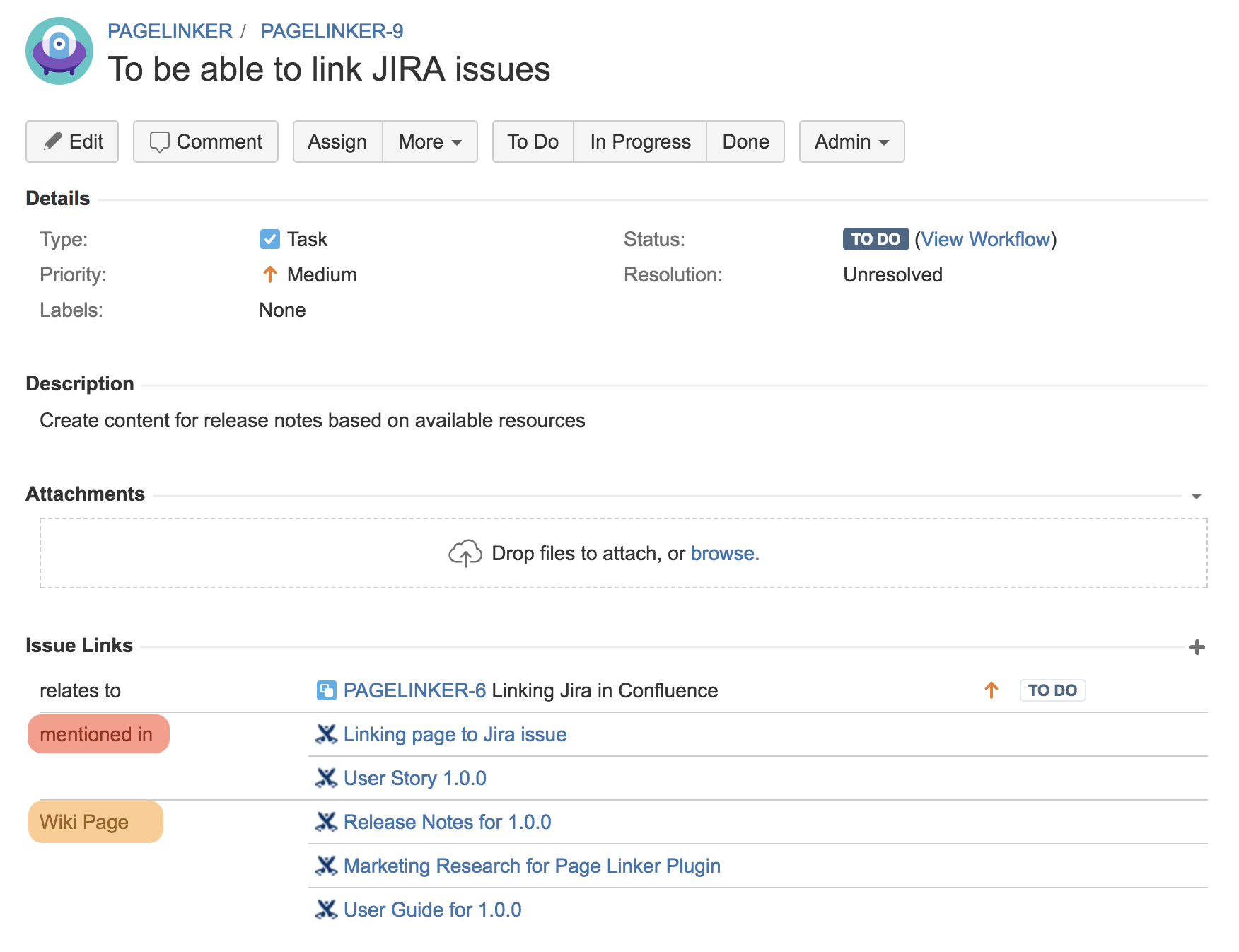
Task: Click the priority arrow next to the PAGELINKER-6 link row
Action: click(x=991, y=690)
